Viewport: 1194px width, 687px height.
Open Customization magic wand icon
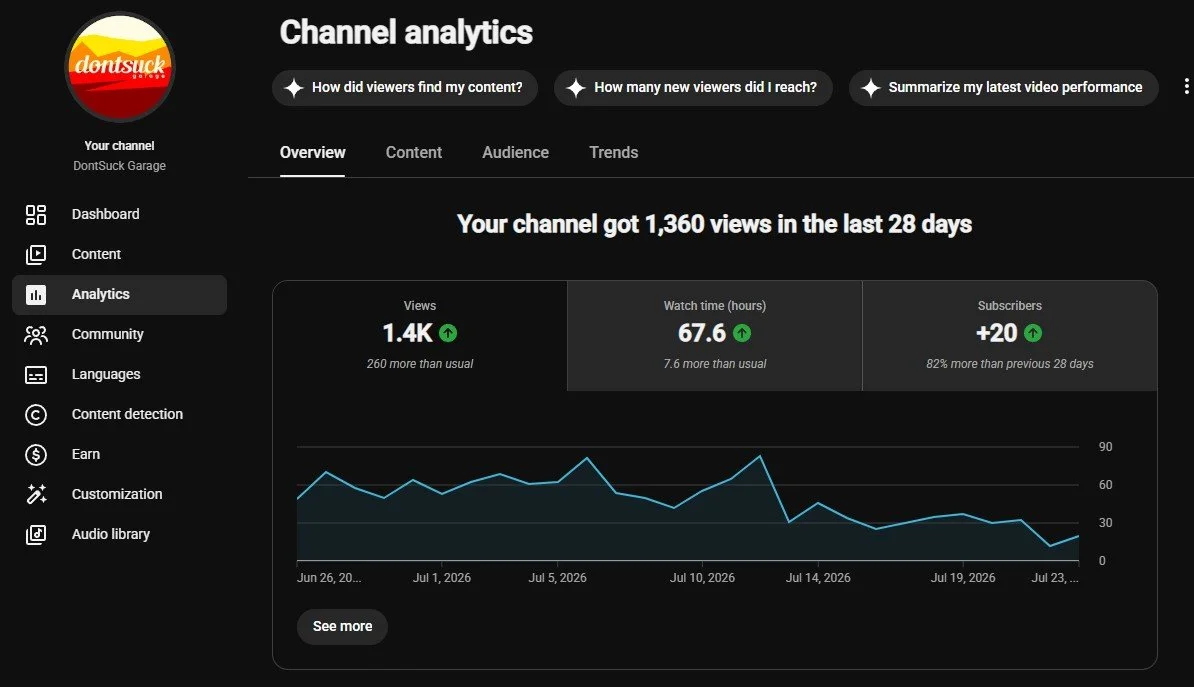[36, 494]
